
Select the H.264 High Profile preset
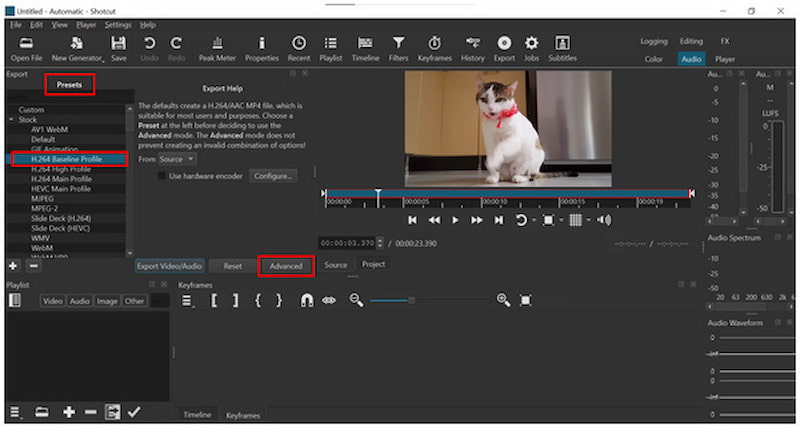(62, 169)
